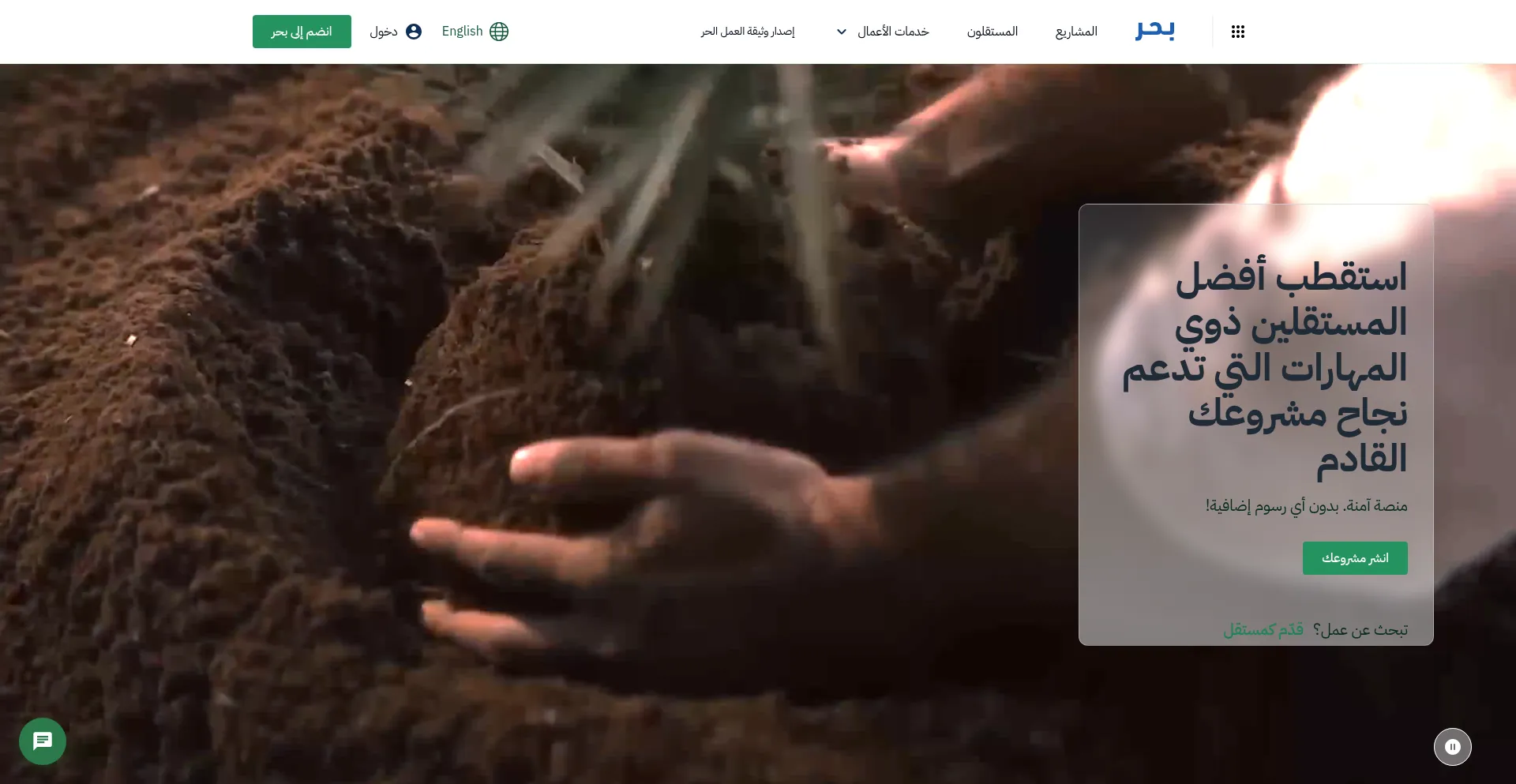1516x784 pixels.
Task: Click the تبحث عن عمل؟ text
Action: (x=1360, y=629)
